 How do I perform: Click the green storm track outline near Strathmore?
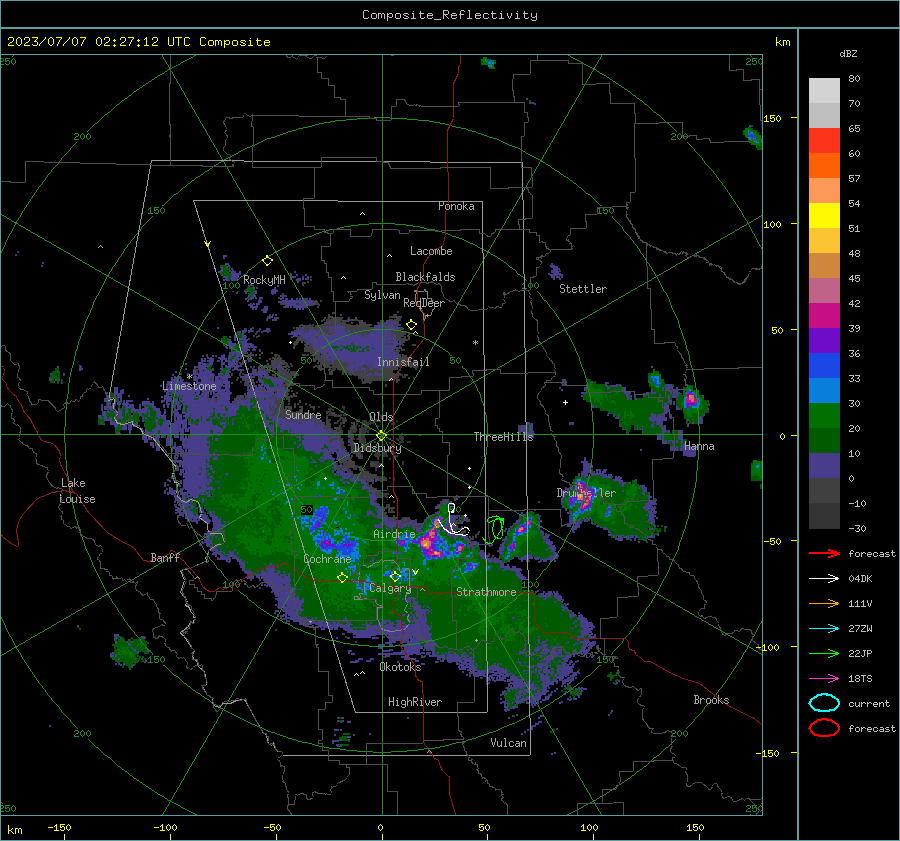pyautogui.click(x=494, y=529)
